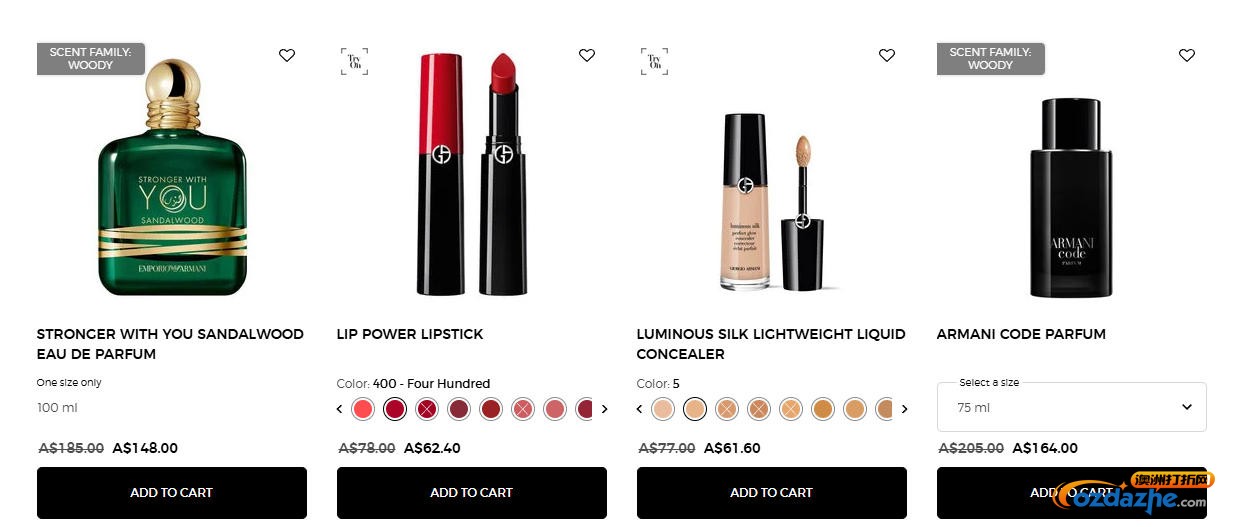1237x527 pixels.
Task: Open Try On for Lip Power Lipstick
Action: pyautogui.click(x=354, y=61)
